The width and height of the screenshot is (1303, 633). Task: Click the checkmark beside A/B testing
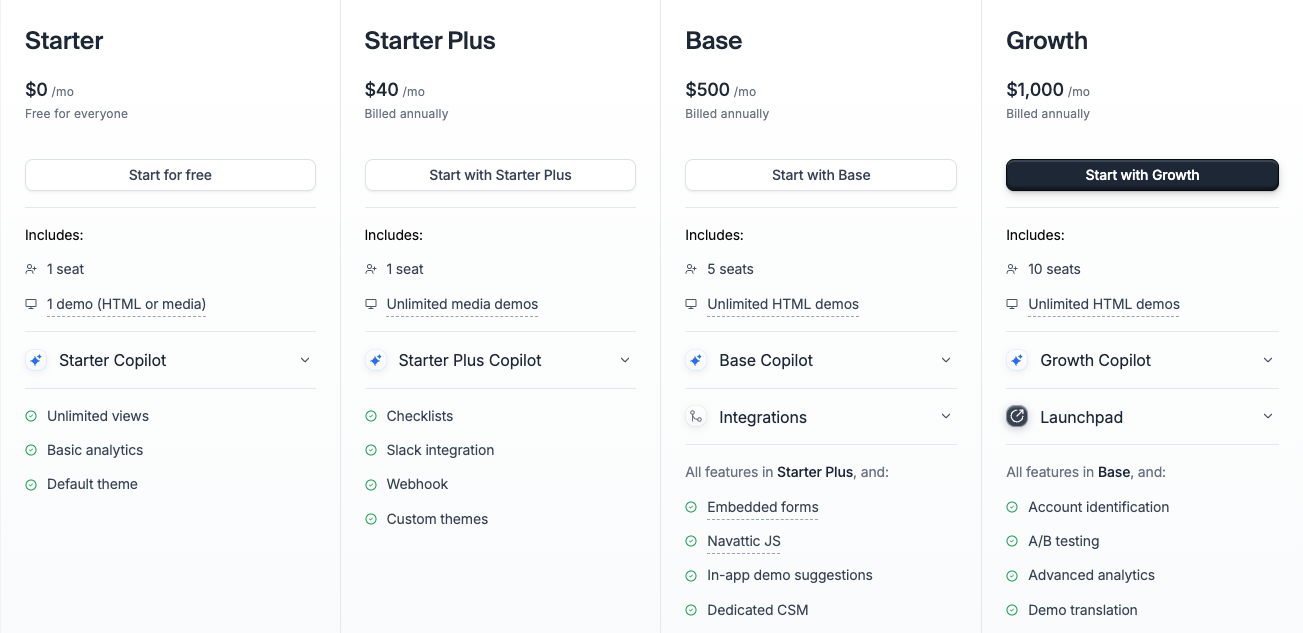(x=1011, y=541)
